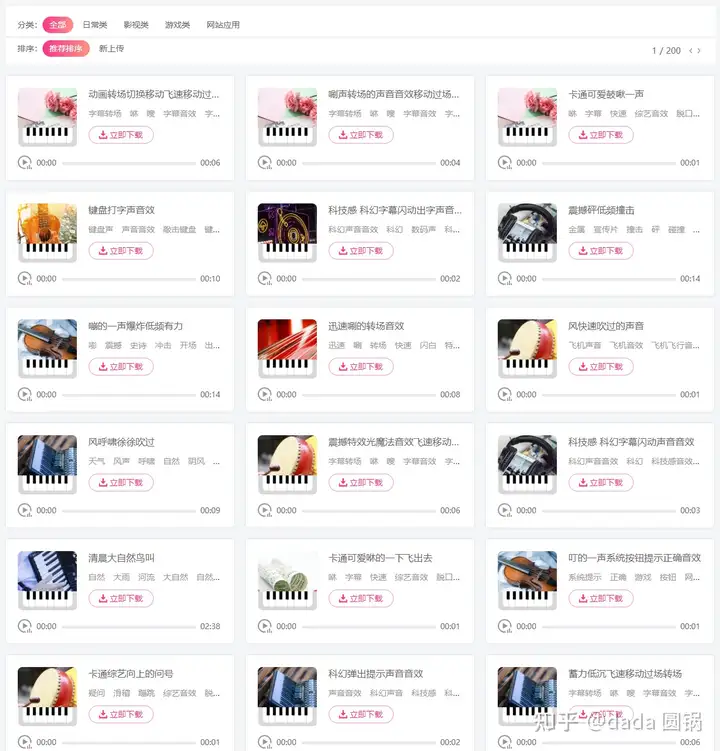Viewport: 720px width, 751px height.
Task: Play the 迅速唰的转场音效 clip
Action: coord(264,394)
